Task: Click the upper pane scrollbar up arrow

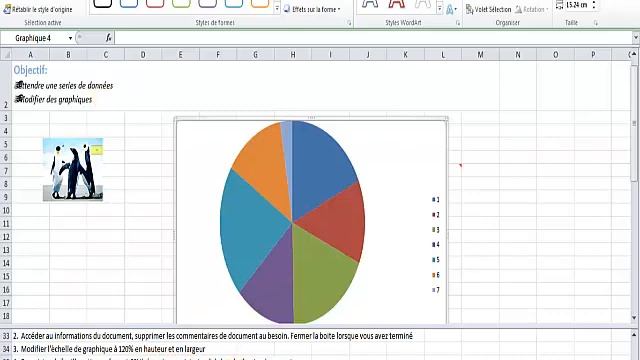Action: [x=634, y=54]
